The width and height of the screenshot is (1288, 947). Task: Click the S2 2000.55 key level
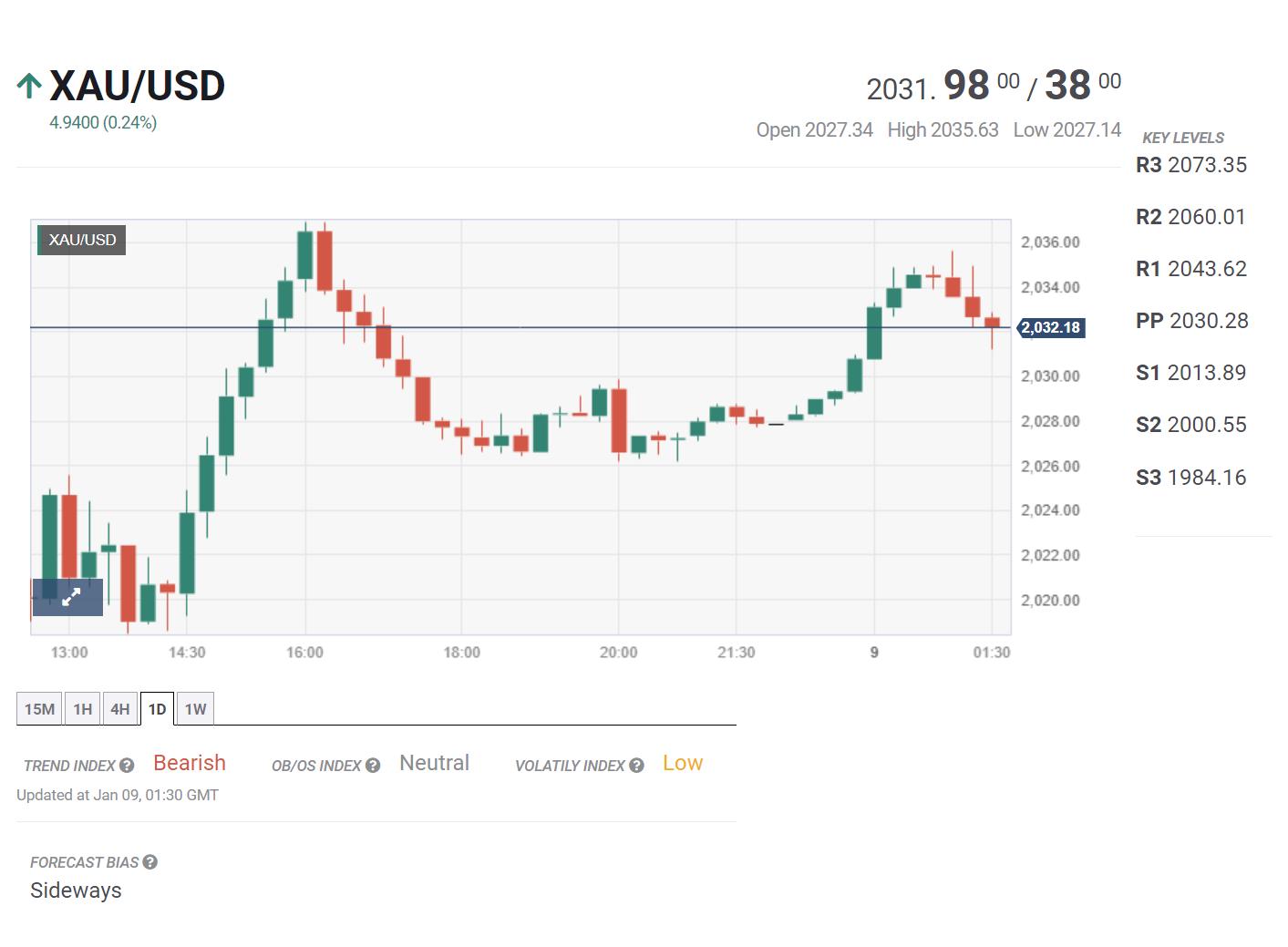point(1191,425)
